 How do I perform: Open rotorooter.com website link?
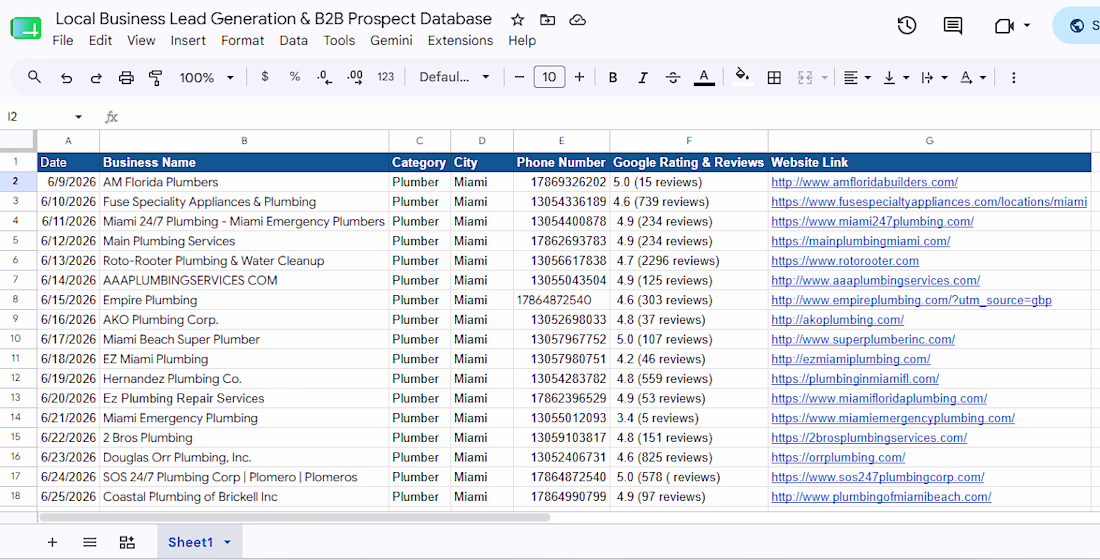tap(845, 260)
